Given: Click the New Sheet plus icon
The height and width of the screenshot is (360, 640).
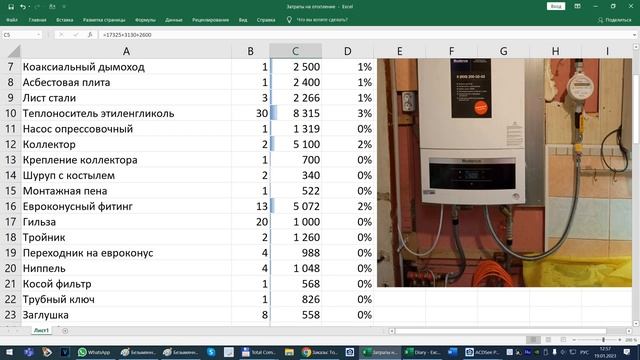Looking at the screenshot, I should 65,331.
